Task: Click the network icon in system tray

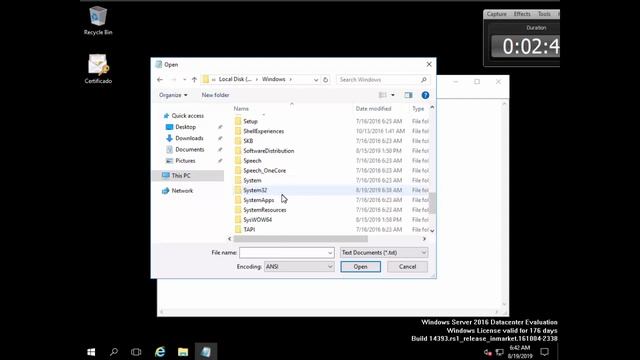Action: pyautogui.click(x=500, y=352)
